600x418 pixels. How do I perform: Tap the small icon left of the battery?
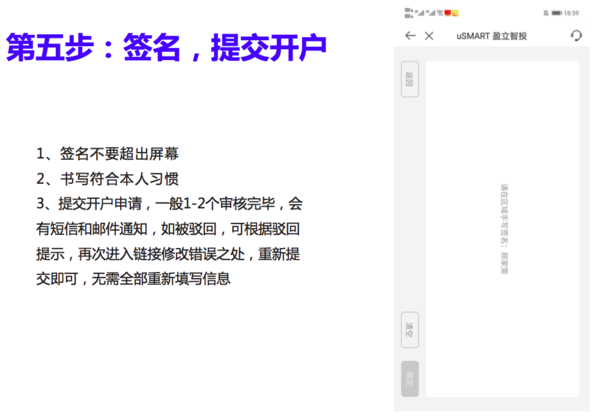[544, 13]
